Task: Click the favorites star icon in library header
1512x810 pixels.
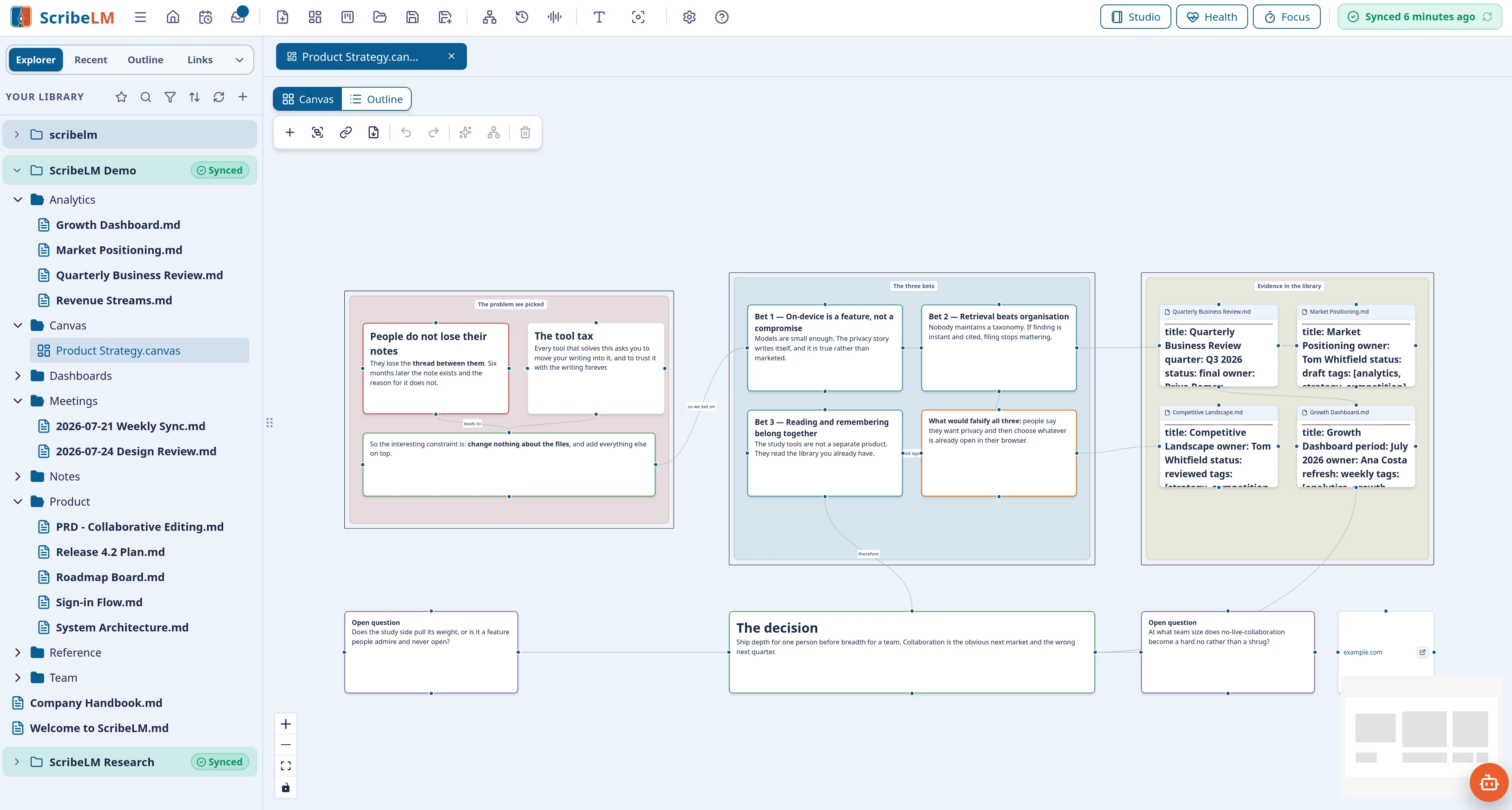Action: (x=121, y=97)
